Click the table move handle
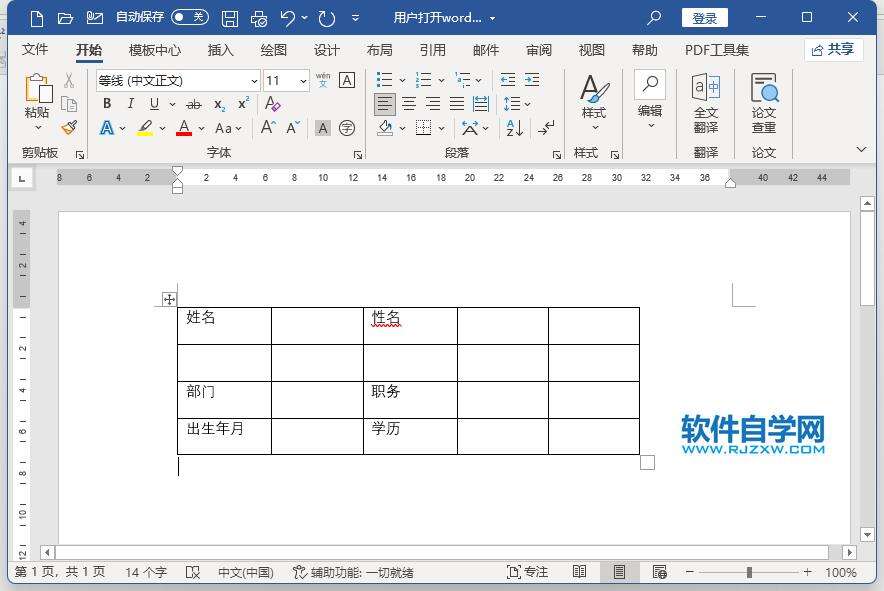 coord(169,299)
